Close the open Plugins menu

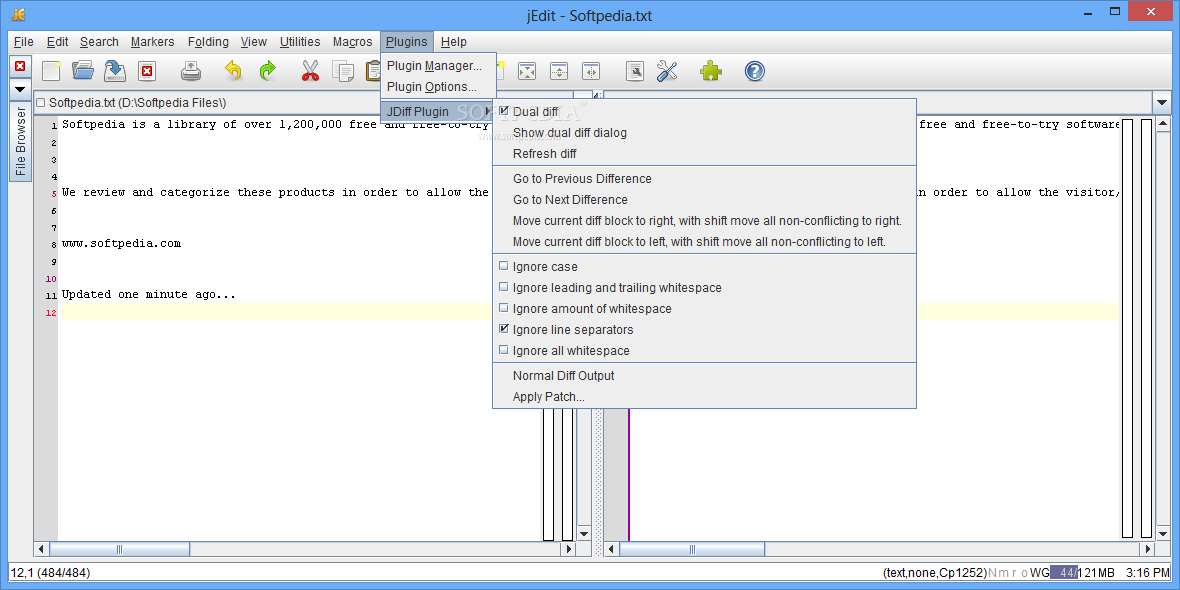(x=406, y=42)
